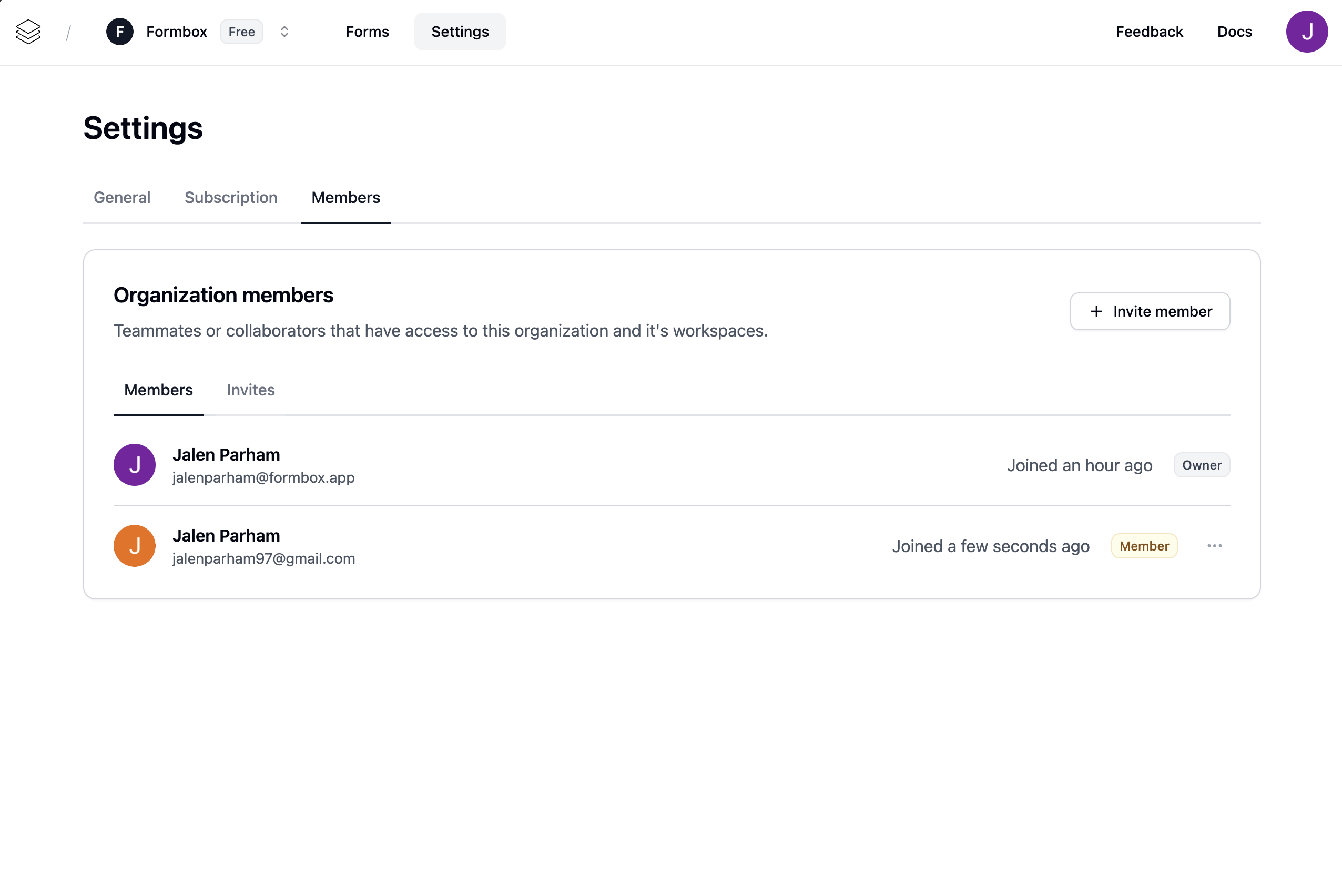Go to the Forms page
This screenshot has width=1342, height=896.
pyautogui.click(x=367, y=32)
